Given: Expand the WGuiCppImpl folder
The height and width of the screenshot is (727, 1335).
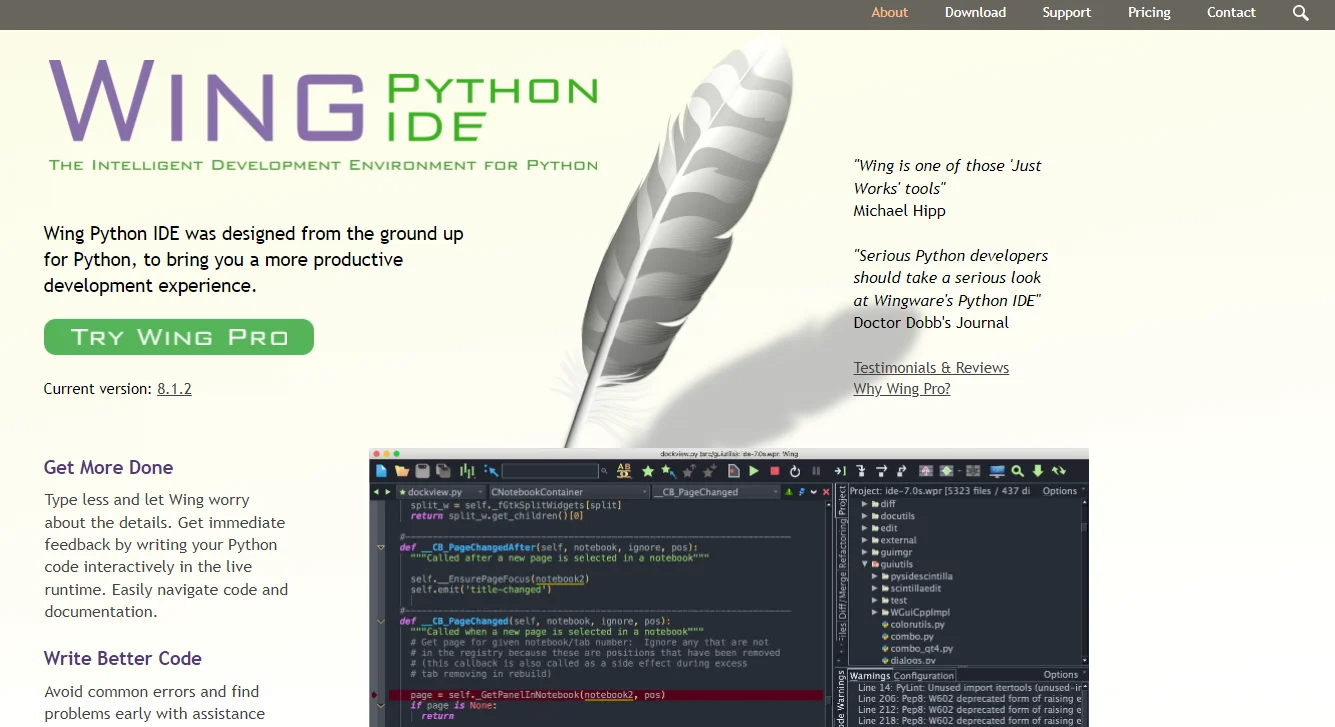Looking at the screenshot, I should pyautogui.click(x=874, y=612).
